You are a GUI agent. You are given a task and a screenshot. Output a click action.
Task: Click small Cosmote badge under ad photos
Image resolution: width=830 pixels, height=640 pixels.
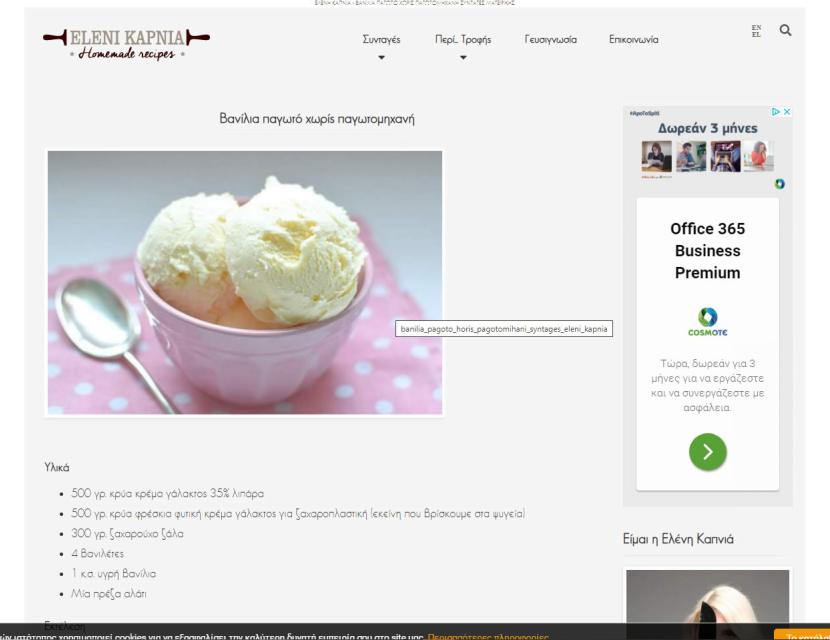(x=780, y=184)
